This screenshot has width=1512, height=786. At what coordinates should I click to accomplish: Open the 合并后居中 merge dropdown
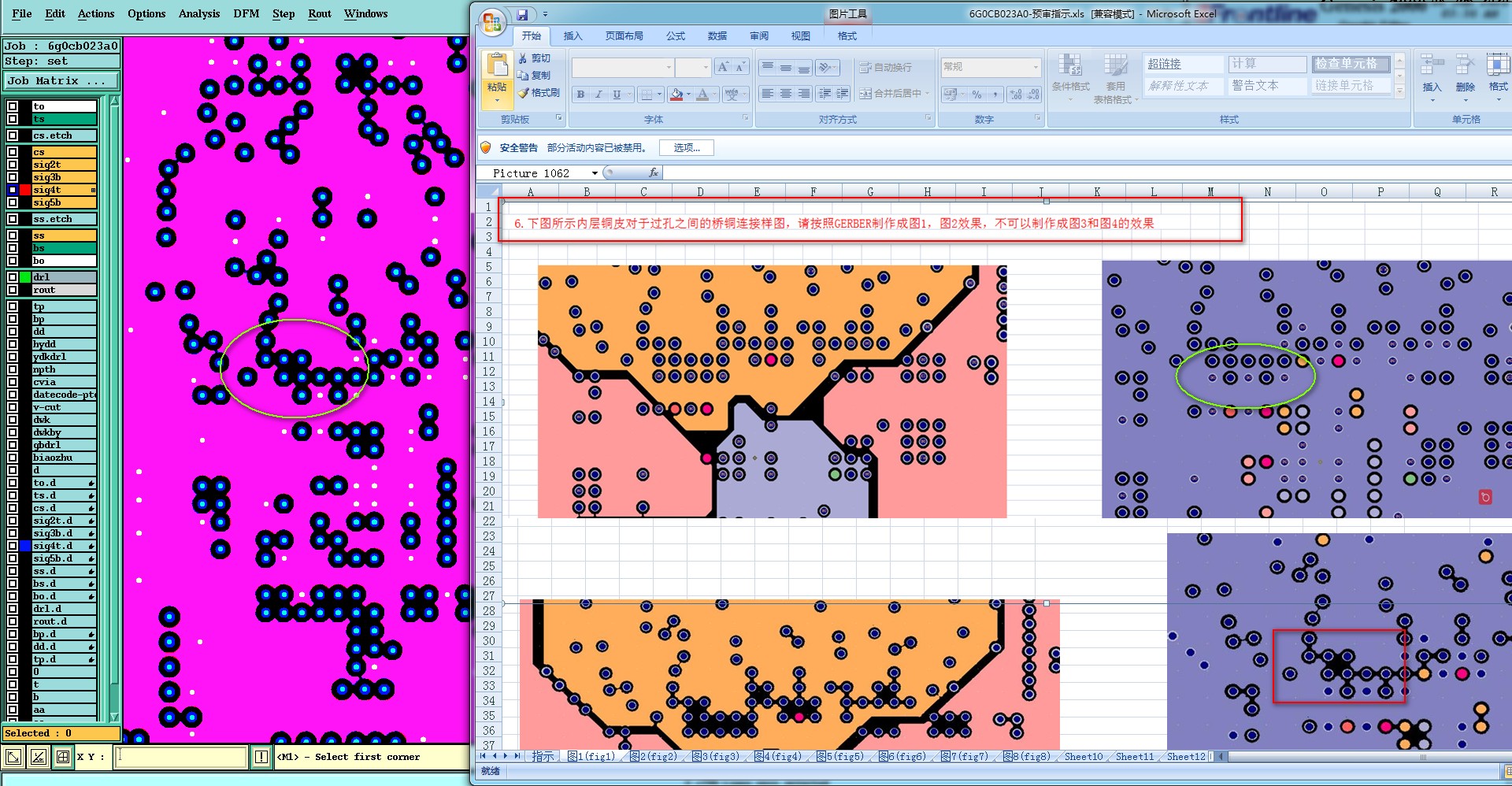coord(927,94)
